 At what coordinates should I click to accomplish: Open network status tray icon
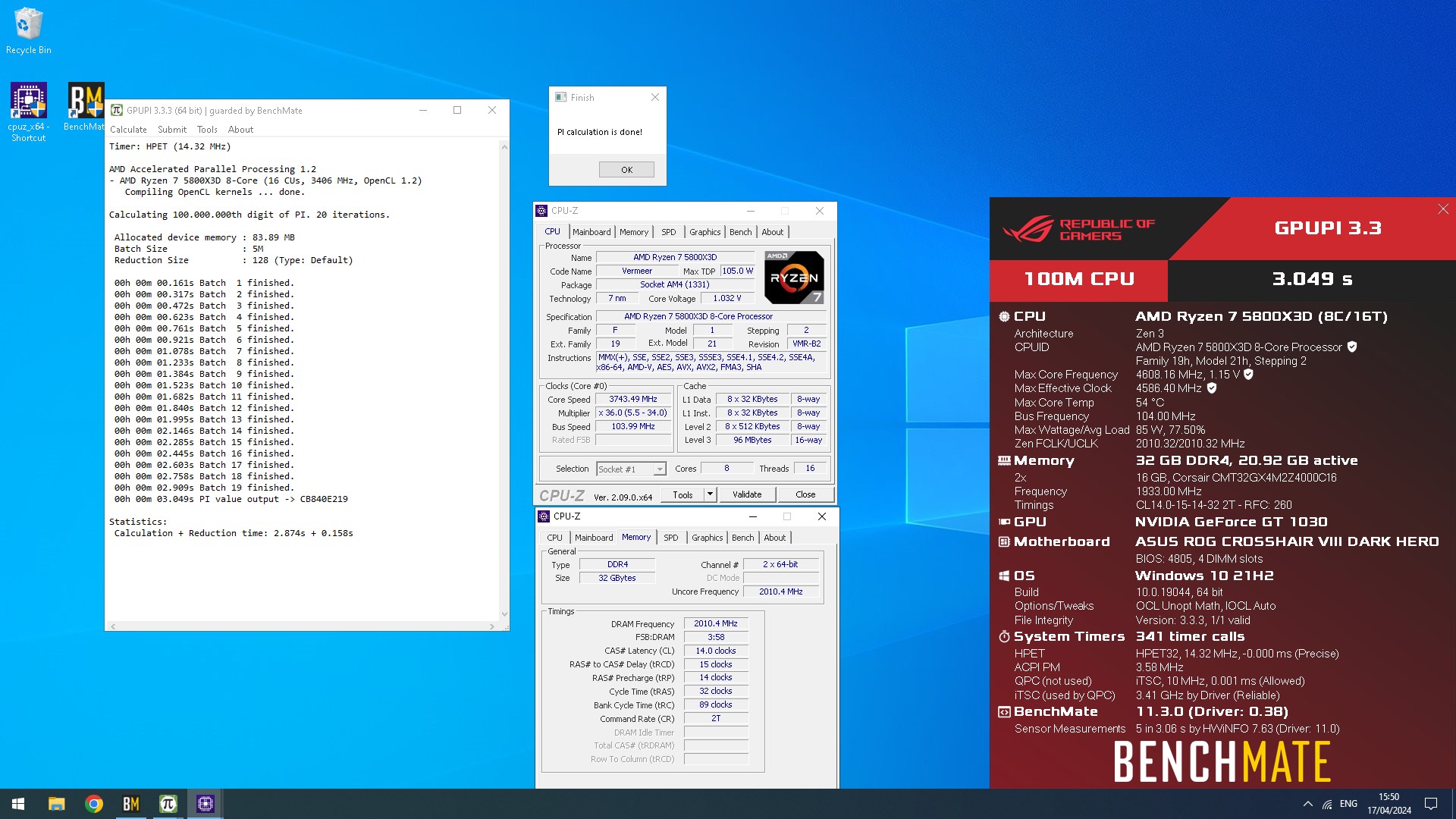pyautogui.click(x=1327, y=804)
